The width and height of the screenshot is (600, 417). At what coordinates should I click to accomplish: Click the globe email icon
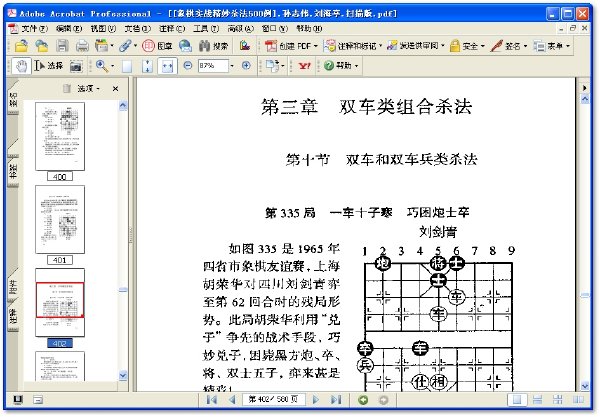(x=186, y=46)
